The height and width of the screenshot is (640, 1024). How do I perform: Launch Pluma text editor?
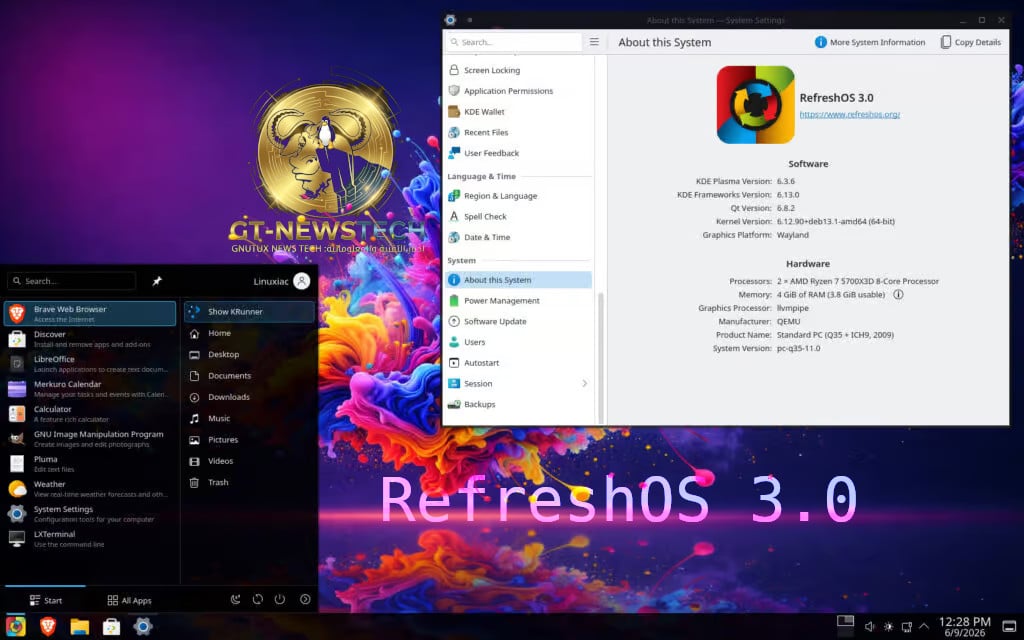point(90,464)
